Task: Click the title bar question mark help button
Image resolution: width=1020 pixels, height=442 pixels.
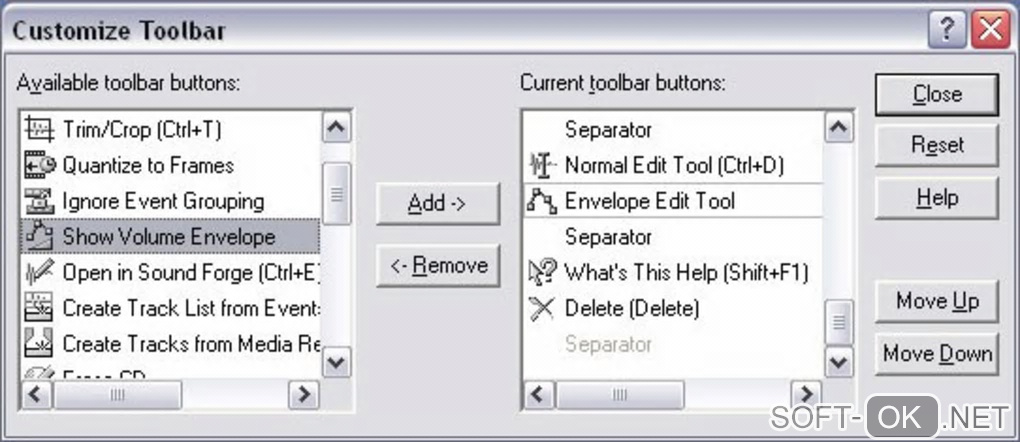Action: 946,30
